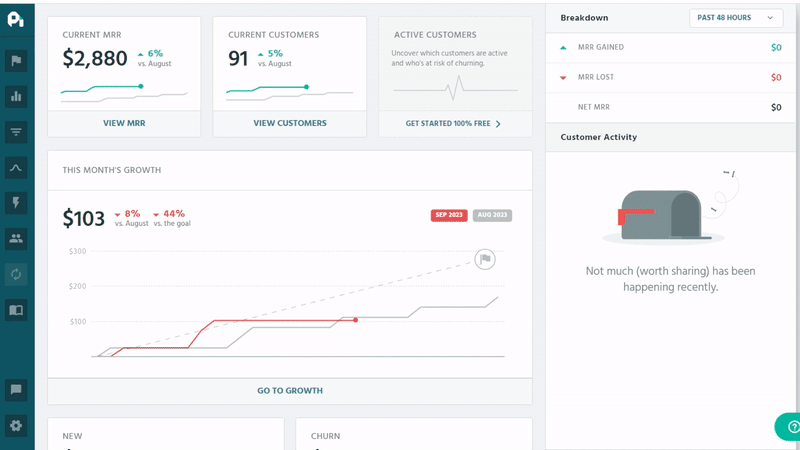Open the Past 48 Hours dropdown

(736, 18)
